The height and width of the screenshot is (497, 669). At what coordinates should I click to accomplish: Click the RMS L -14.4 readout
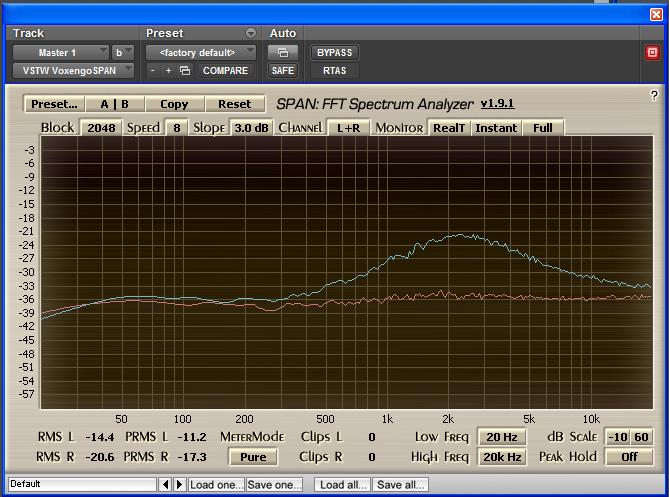click(x=100, y=437)
